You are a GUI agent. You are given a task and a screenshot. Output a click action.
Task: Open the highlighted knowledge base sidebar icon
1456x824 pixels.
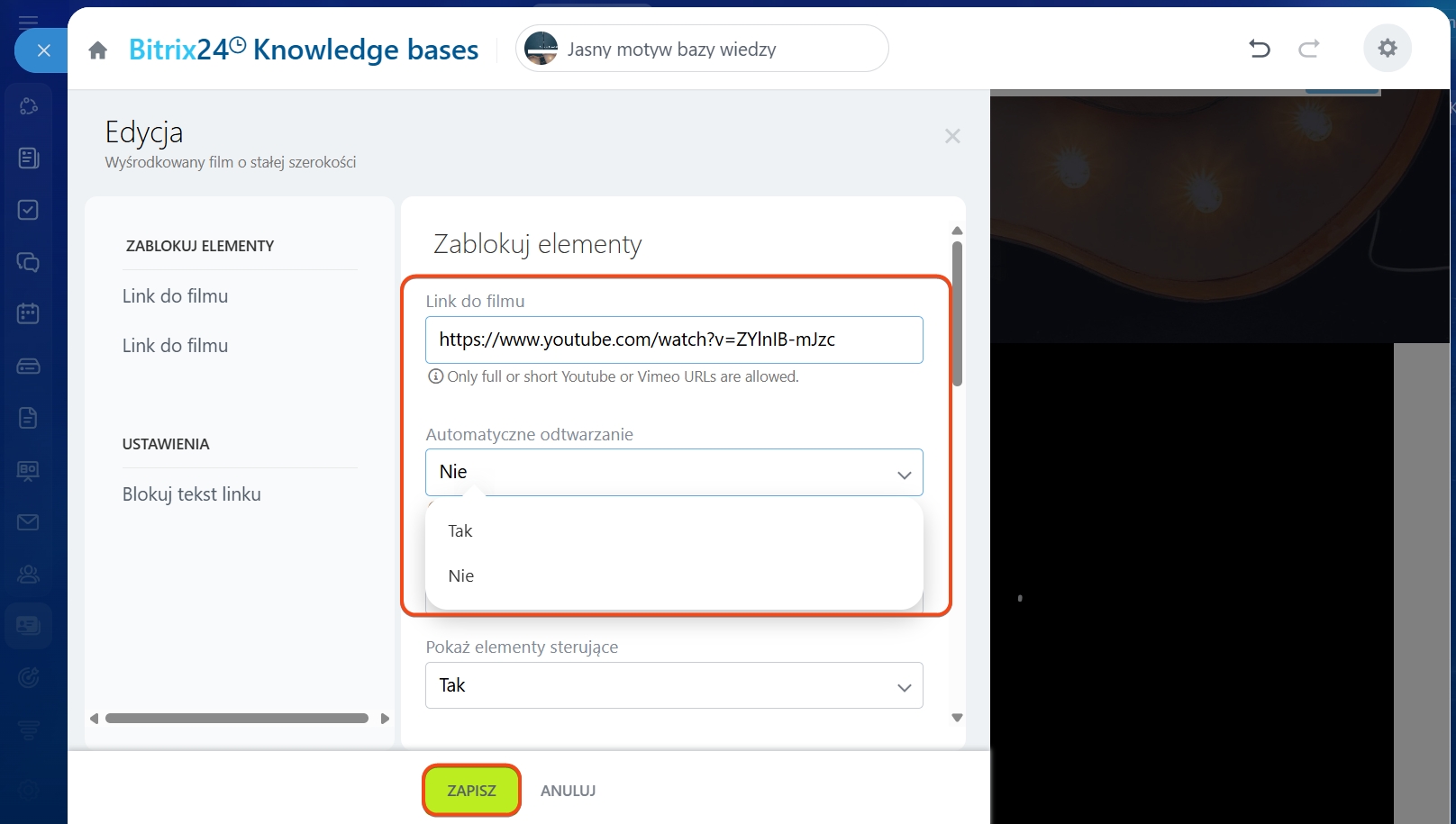[28, 625]
